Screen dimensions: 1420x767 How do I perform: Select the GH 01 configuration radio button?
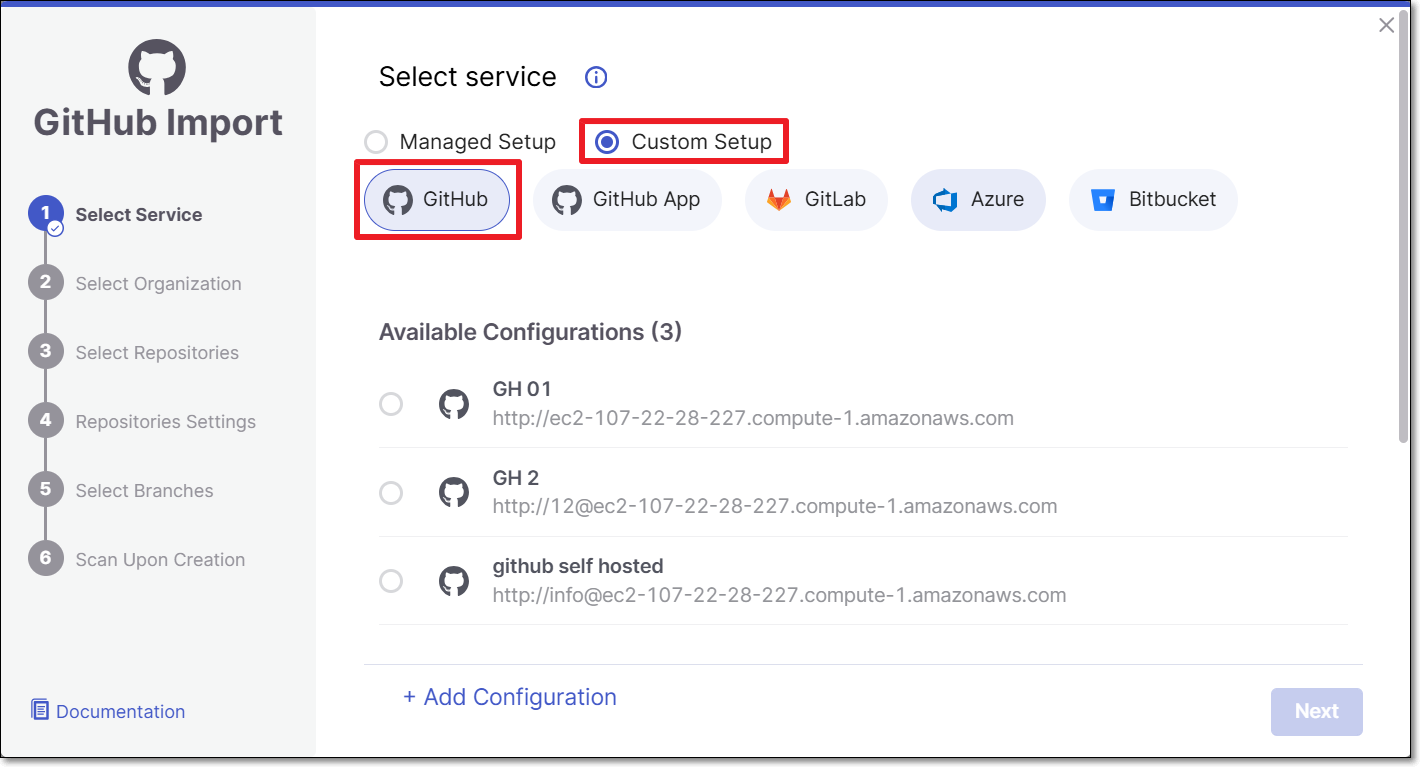pos(391,404)
